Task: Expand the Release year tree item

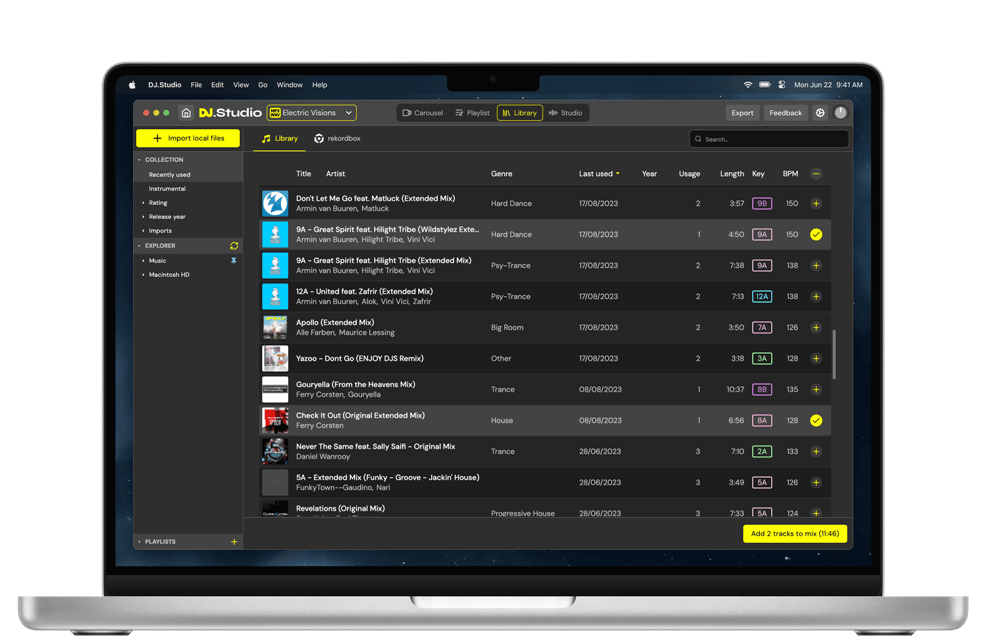Action: 167,217
